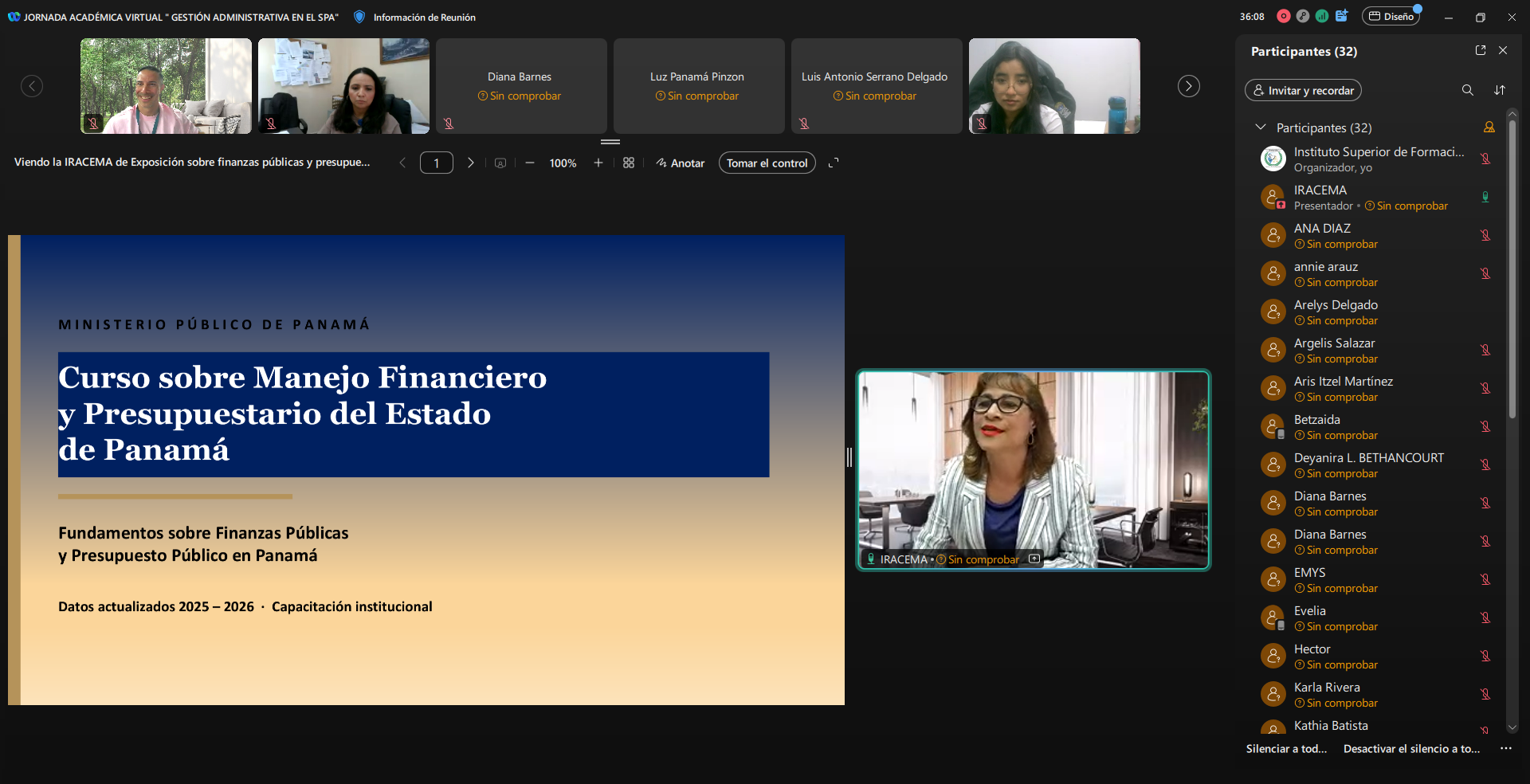
Task: Show next video thumbnails with right arrow
Action: 1189,86
